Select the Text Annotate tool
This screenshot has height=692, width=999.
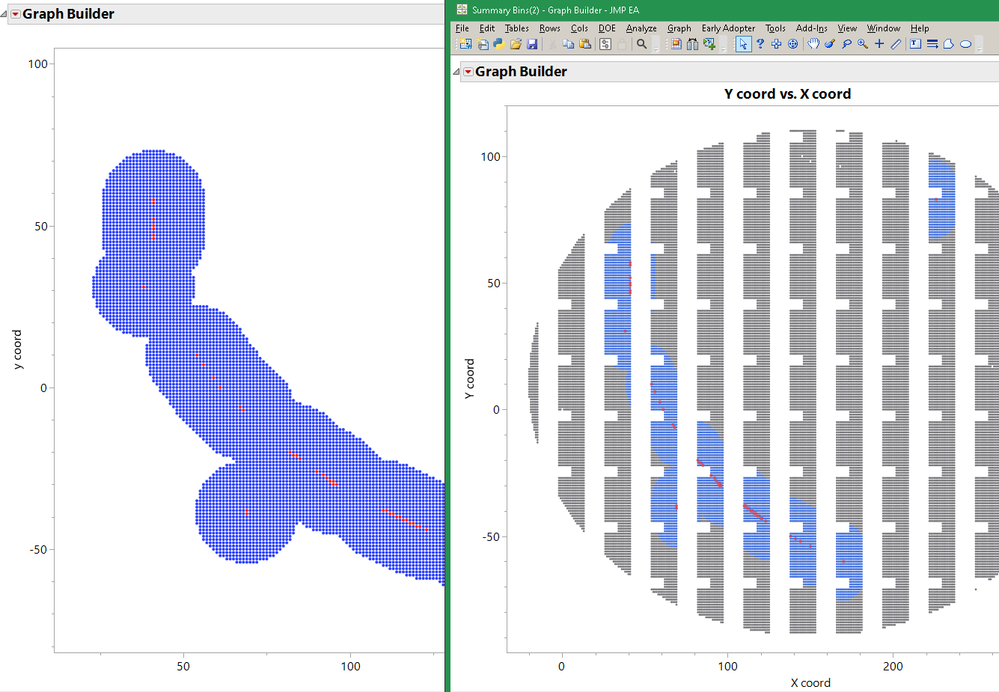[916, 44]
